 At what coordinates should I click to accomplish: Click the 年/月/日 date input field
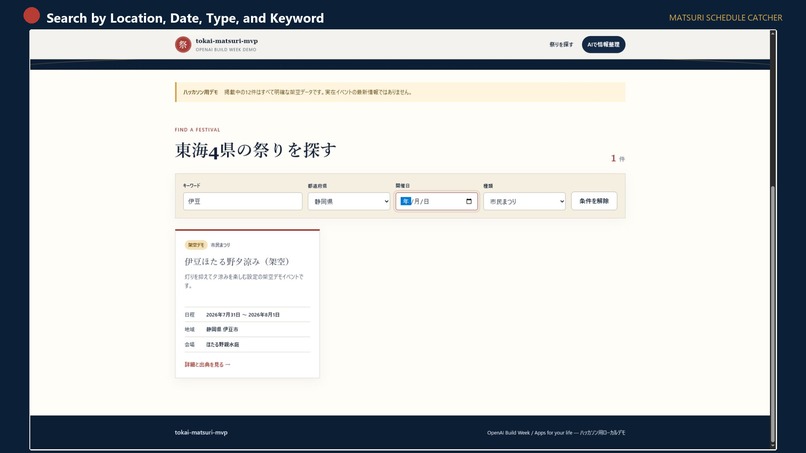(436, 202)
